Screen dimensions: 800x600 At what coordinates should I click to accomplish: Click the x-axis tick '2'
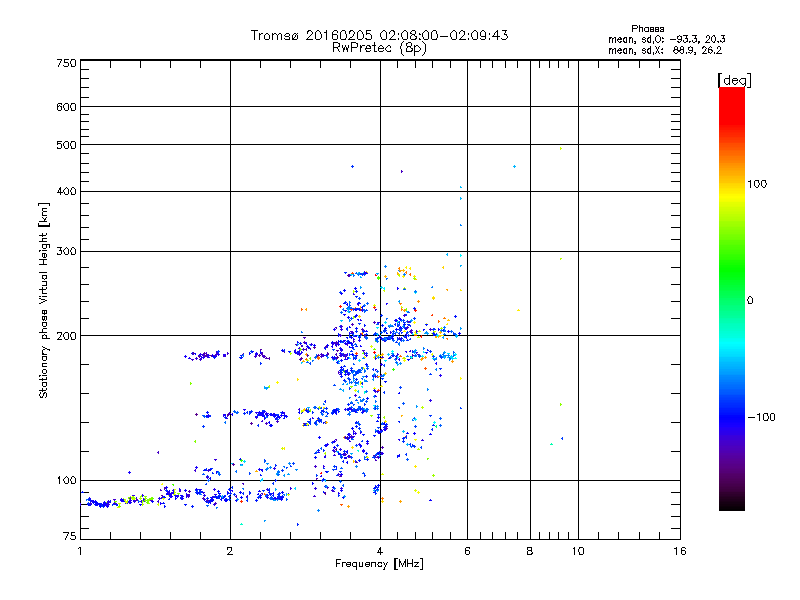click(230, 551)
